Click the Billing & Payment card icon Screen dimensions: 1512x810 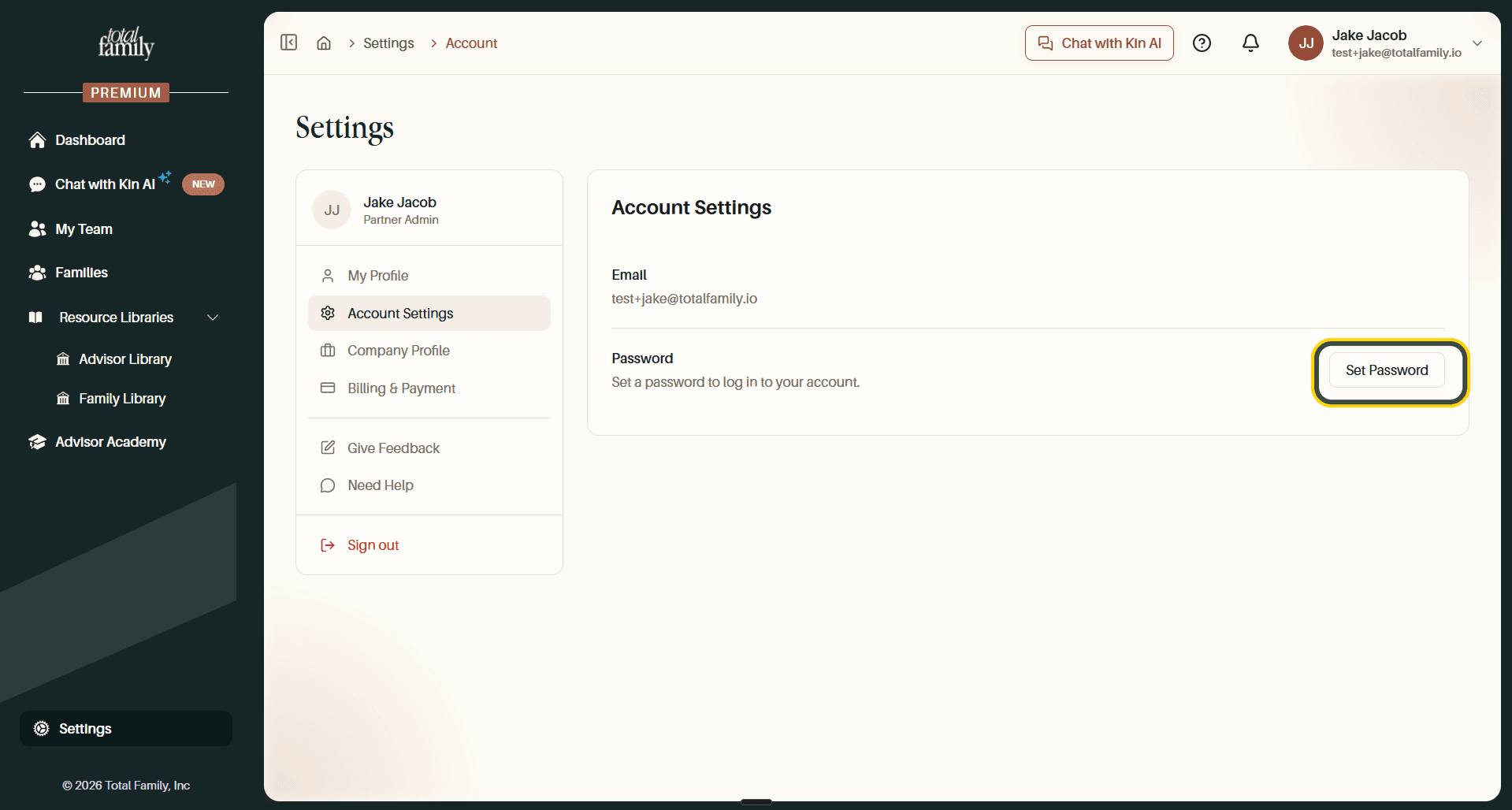pyautogui.click(x=328, y=388)
